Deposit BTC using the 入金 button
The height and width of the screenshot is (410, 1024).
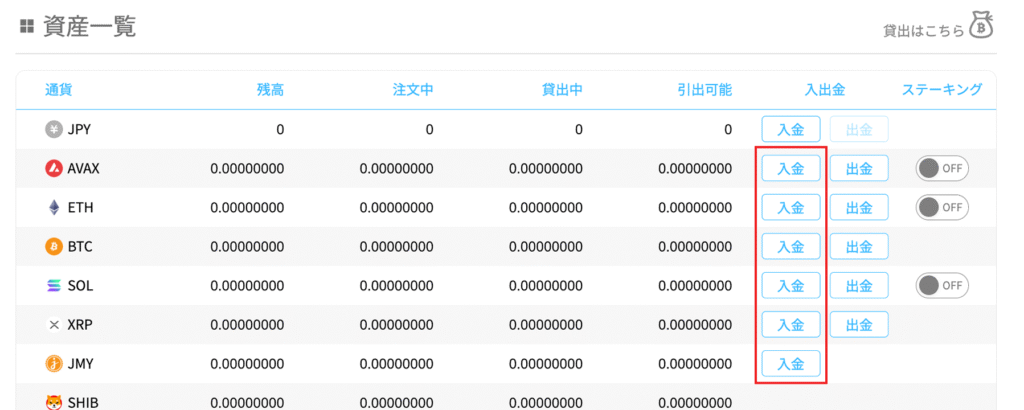[x=791, y=246]
